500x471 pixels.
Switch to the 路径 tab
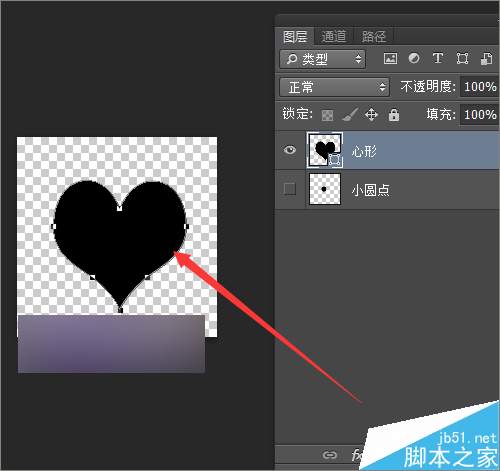[x=374, y=36]
